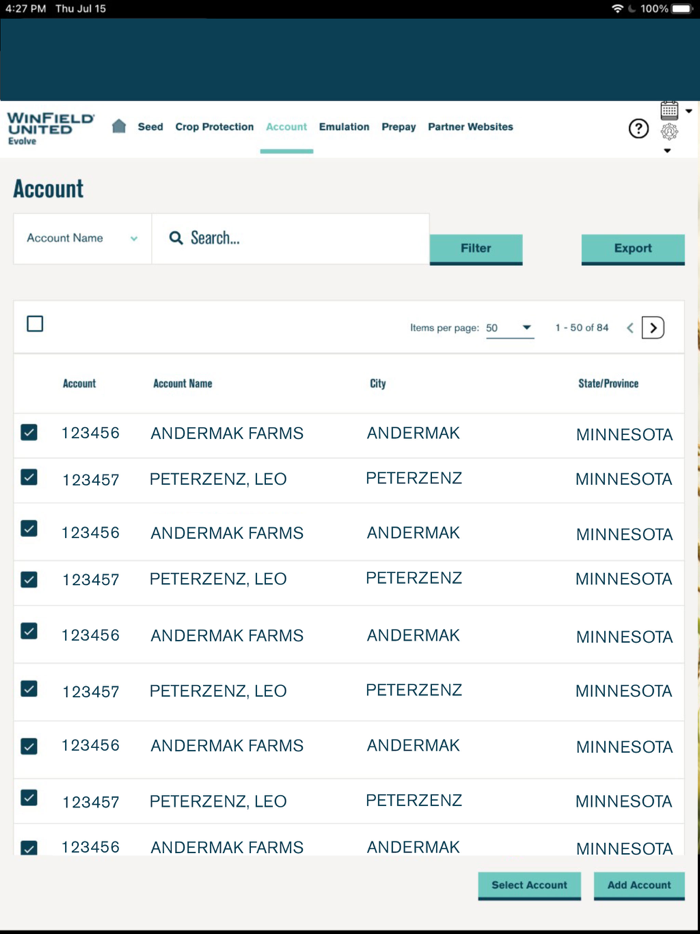This screenshot has width=700, height=934.
Task: Uncheck the first ANDERMAK FARMS row checkbox
Action: tap(29, 432)
